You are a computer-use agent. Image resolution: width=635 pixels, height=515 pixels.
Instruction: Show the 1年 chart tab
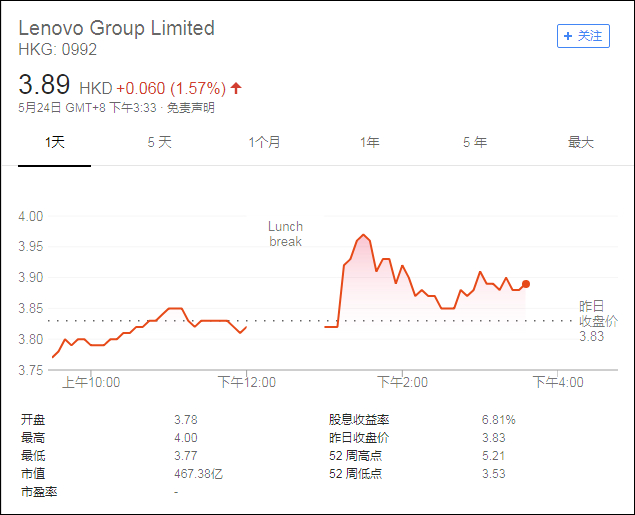(x=370, y=142)
